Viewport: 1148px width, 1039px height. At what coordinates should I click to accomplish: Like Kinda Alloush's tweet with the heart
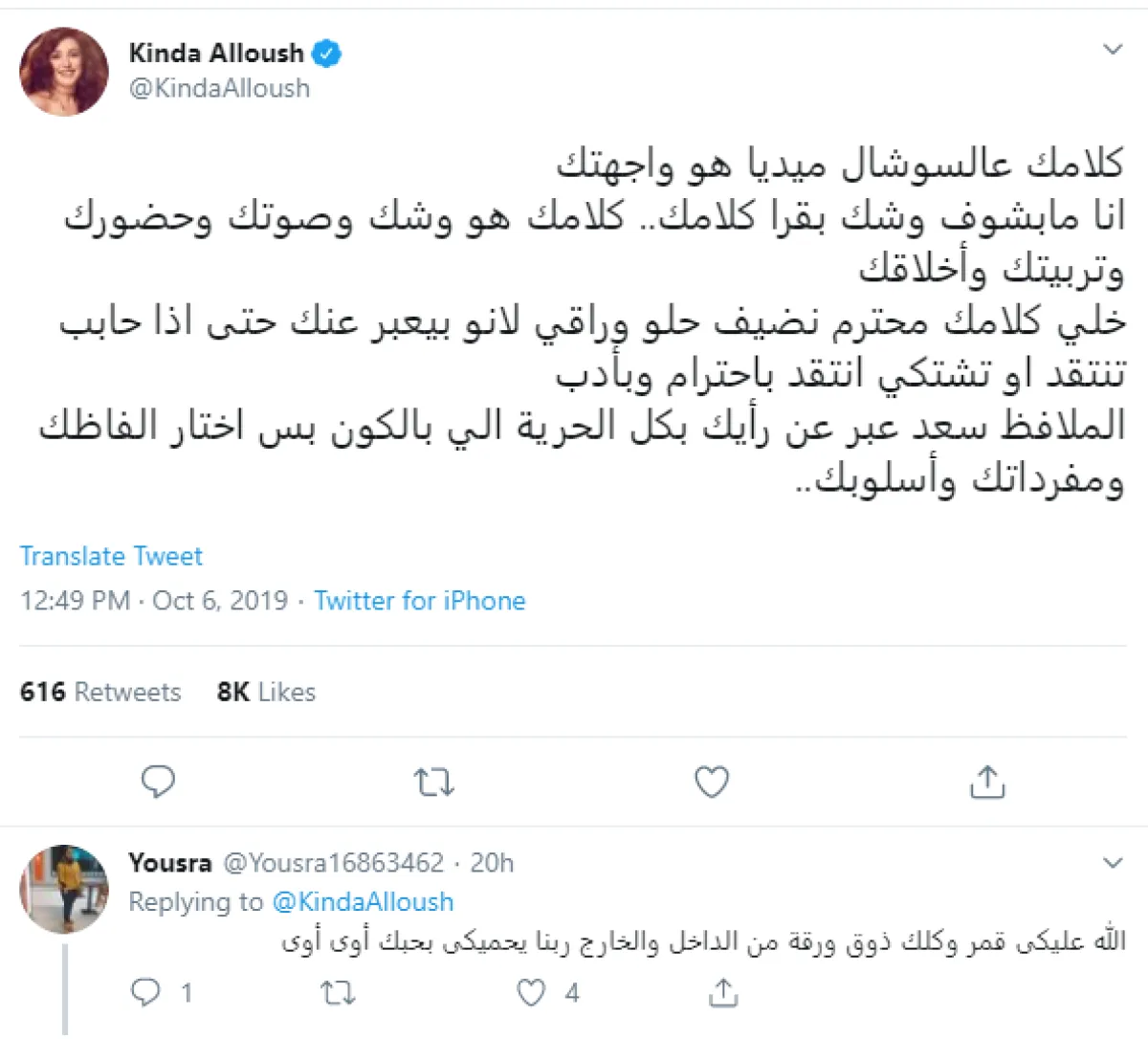711,782
